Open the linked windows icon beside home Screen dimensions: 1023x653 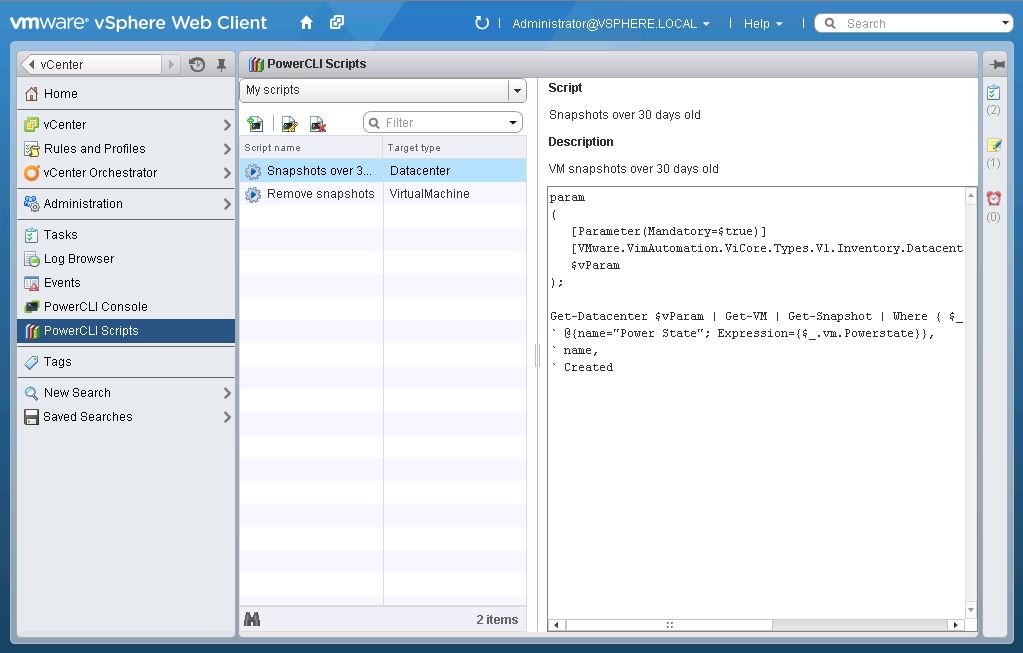click(x=337, y=23)
